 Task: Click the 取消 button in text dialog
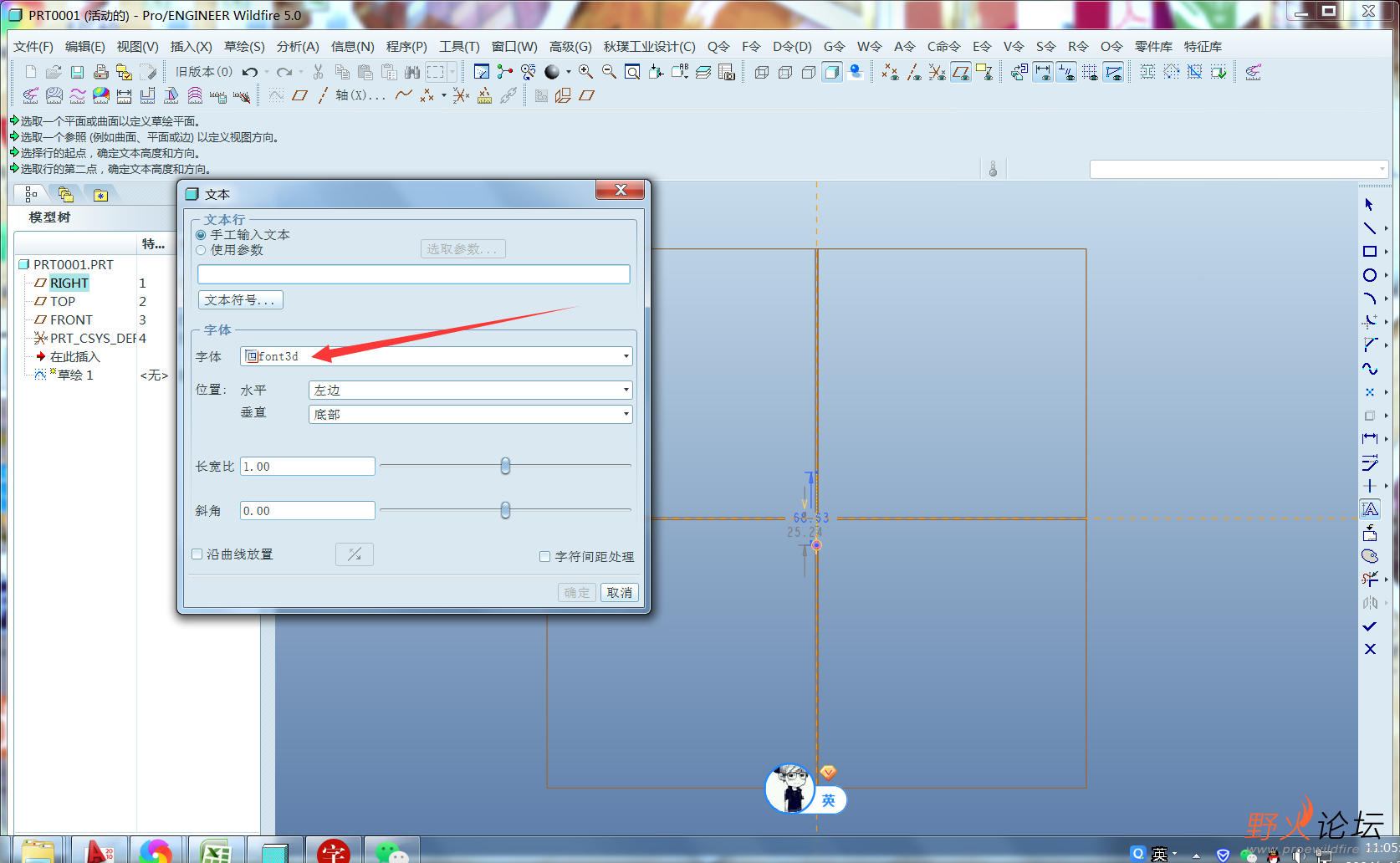click(x=620, y=592)
